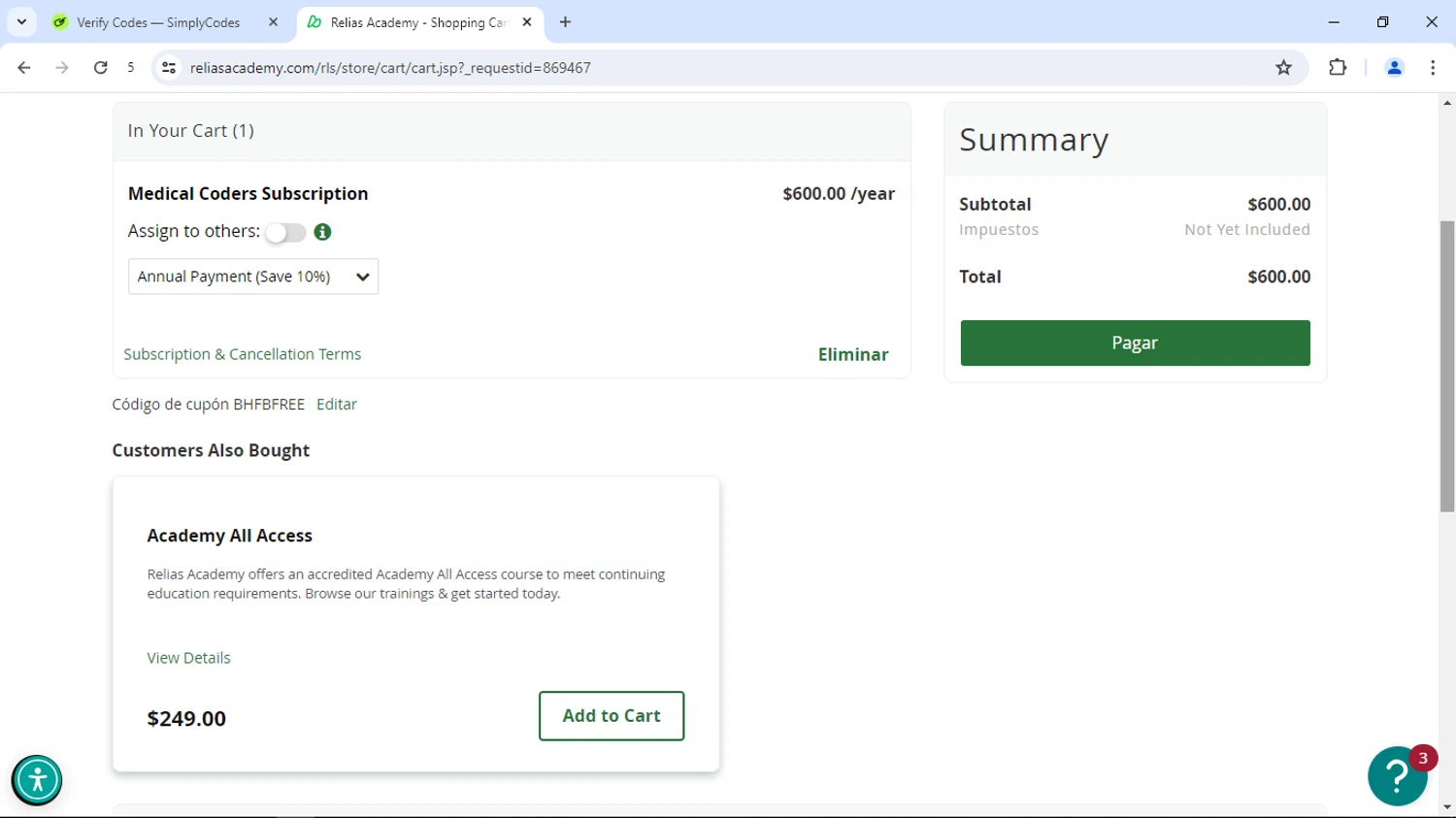Click the info icon beside Assign to others
The height and width of the screenshot is (818, 1456).
click(x=322, y=232)
